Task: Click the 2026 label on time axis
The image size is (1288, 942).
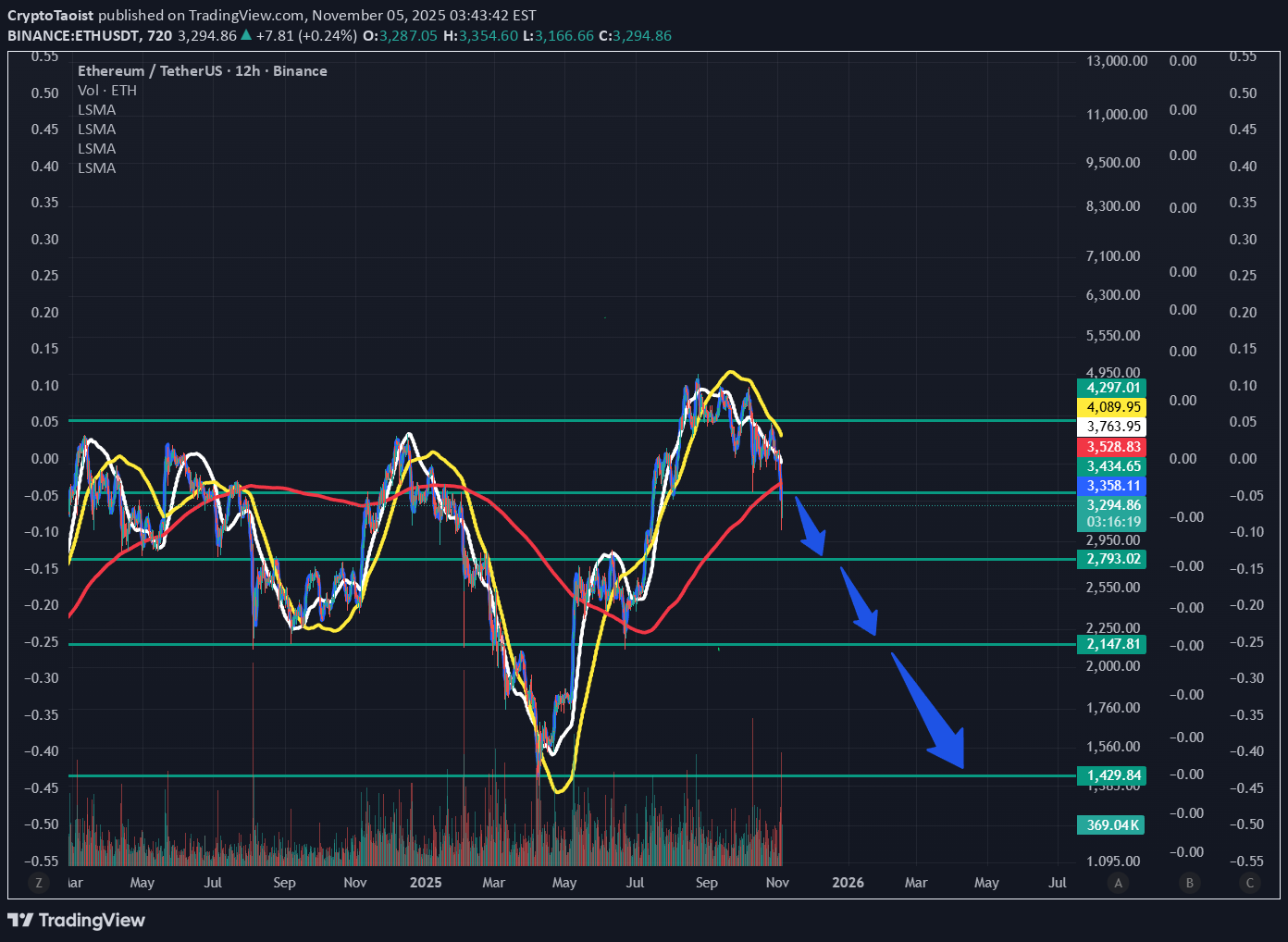Action: [848, 883]
